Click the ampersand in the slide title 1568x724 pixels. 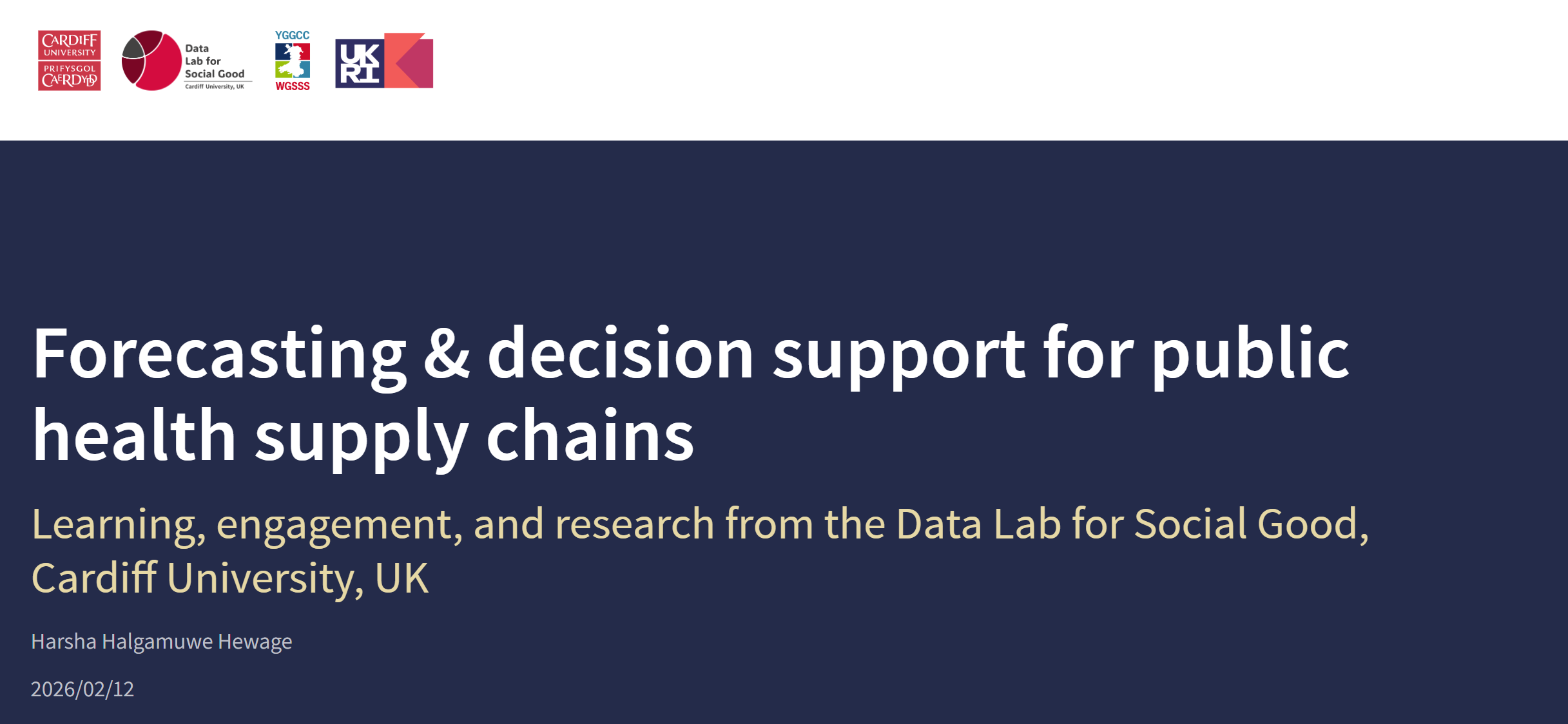click(446, 353)
